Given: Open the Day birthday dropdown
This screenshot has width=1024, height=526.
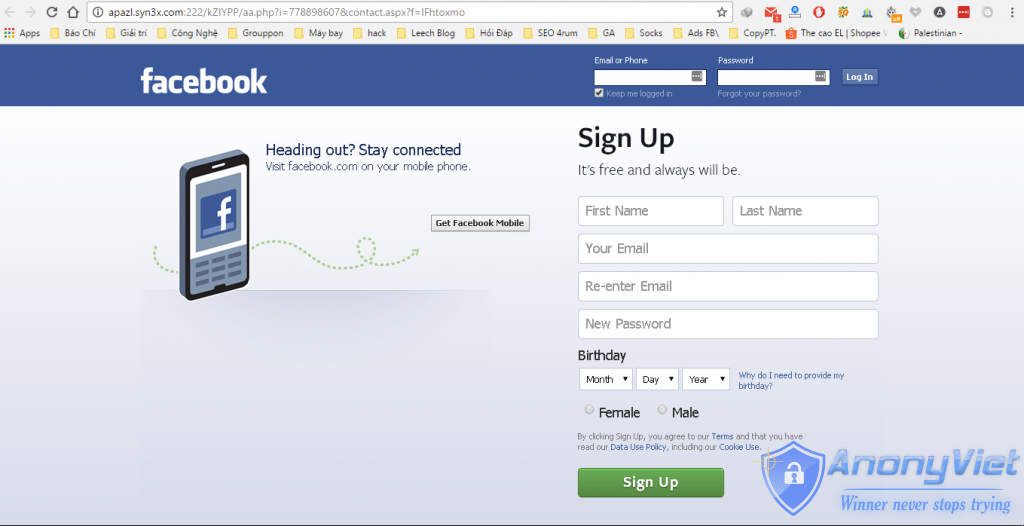Looking at the screenshot, I should point(658,379).
